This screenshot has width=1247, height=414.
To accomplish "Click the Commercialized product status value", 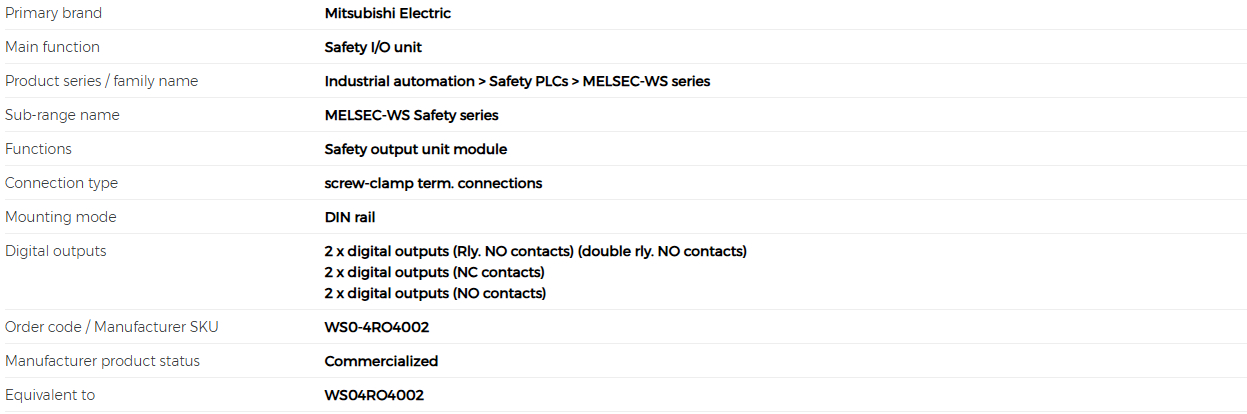I will (381, 361).
